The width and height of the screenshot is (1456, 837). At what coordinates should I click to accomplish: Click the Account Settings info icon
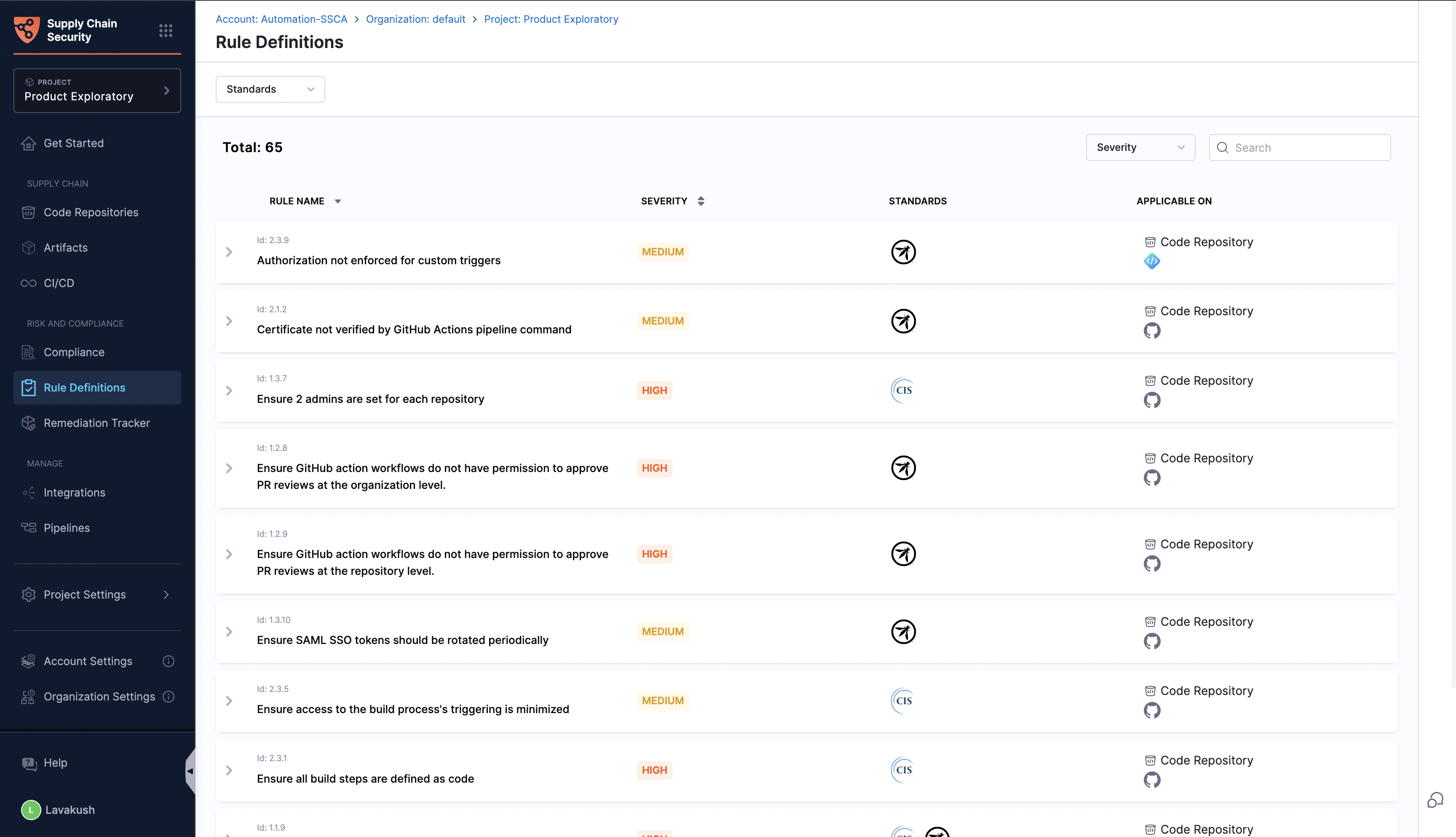tap(169, 661)
